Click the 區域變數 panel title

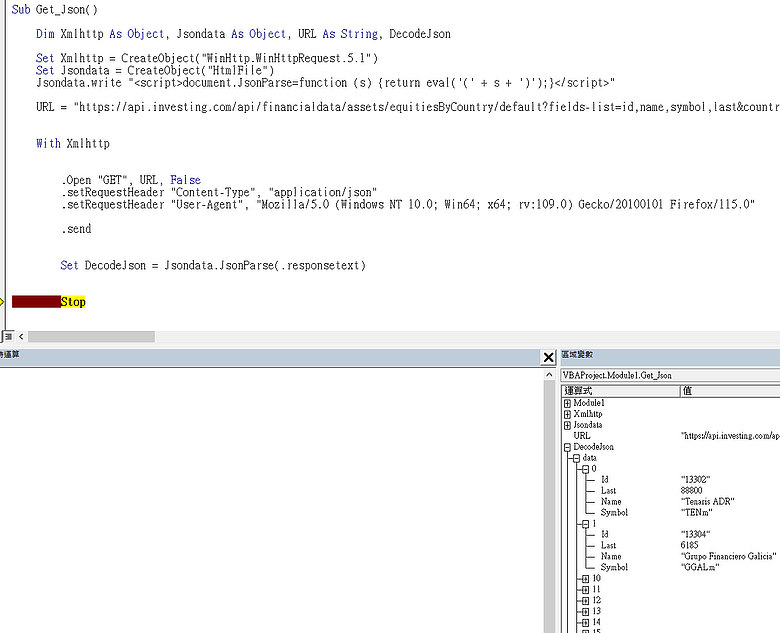click(577, 354)
